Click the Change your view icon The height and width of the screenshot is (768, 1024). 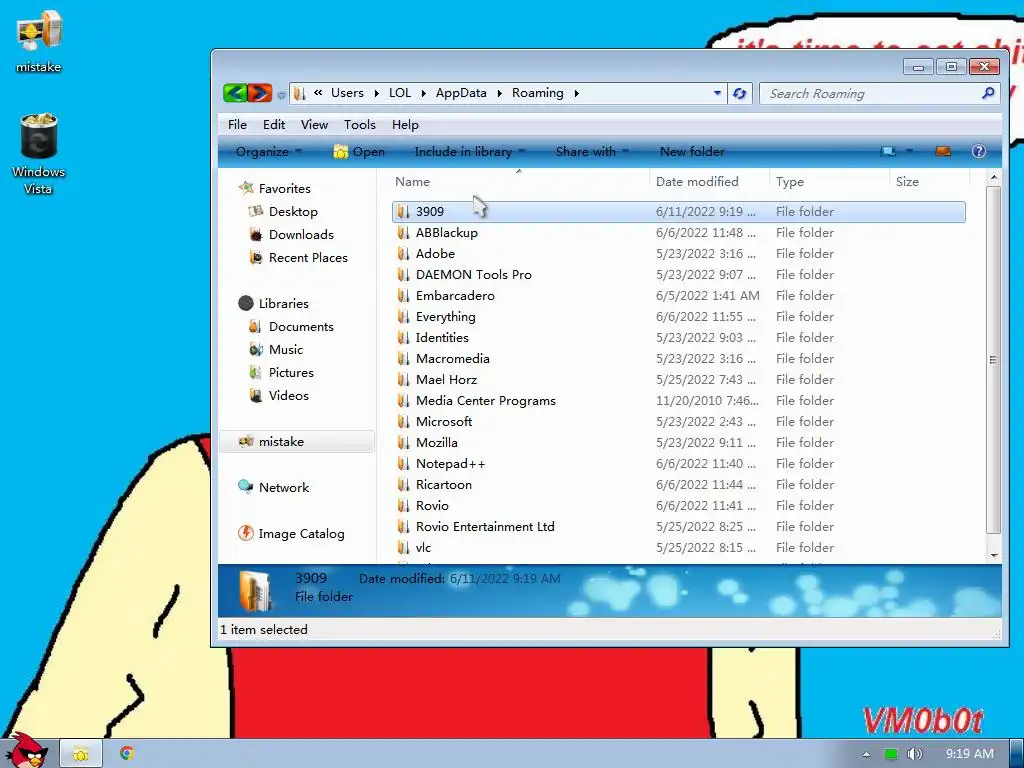[888, 152]
